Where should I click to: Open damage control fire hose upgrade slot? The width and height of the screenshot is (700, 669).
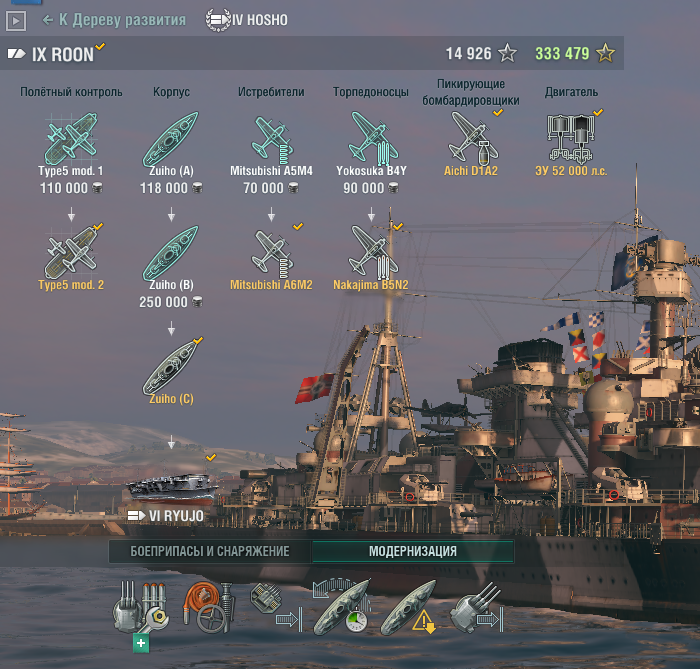(208, 607)
